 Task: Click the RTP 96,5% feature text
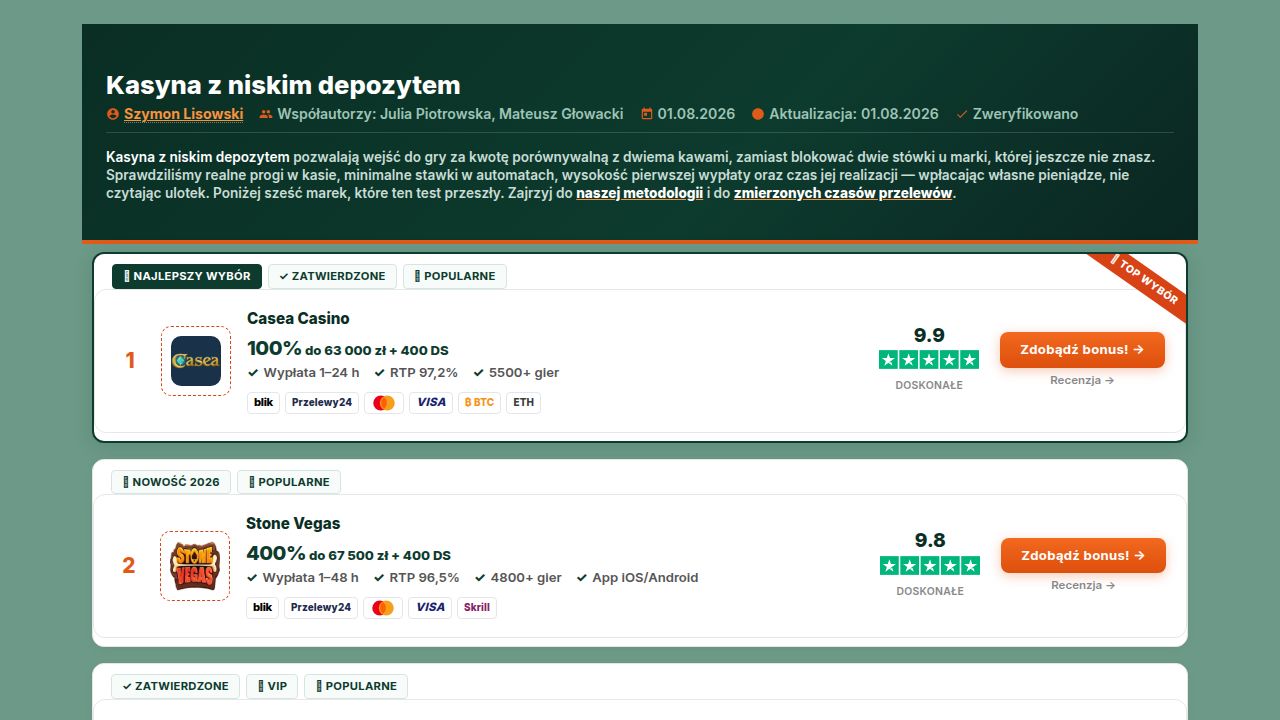(417, 578)
